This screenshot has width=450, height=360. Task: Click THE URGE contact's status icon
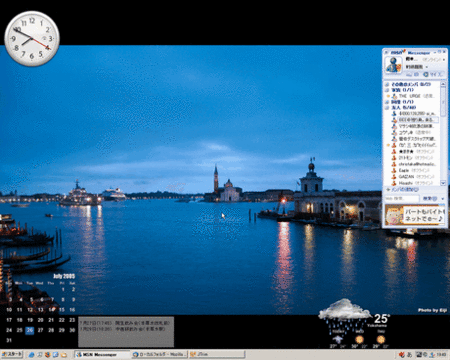point(394,96)
